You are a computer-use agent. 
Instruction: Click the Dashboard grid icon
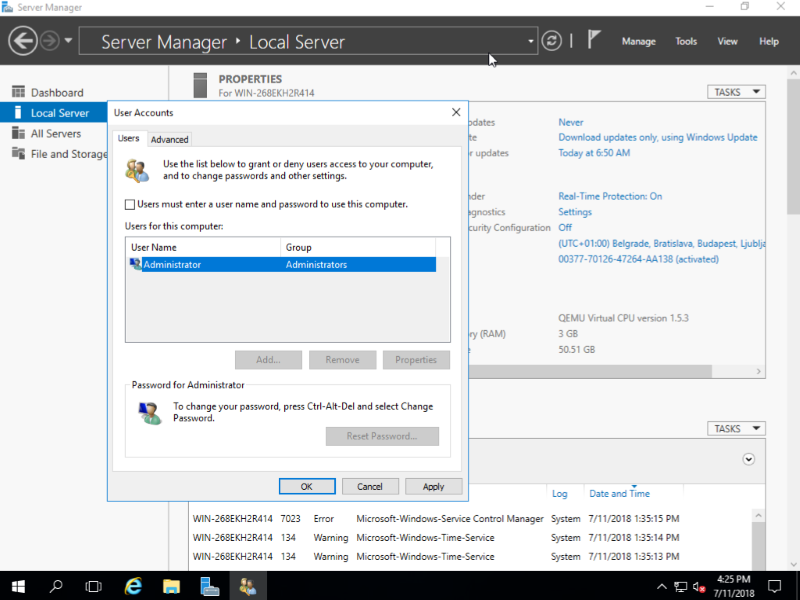click(18, 92)
